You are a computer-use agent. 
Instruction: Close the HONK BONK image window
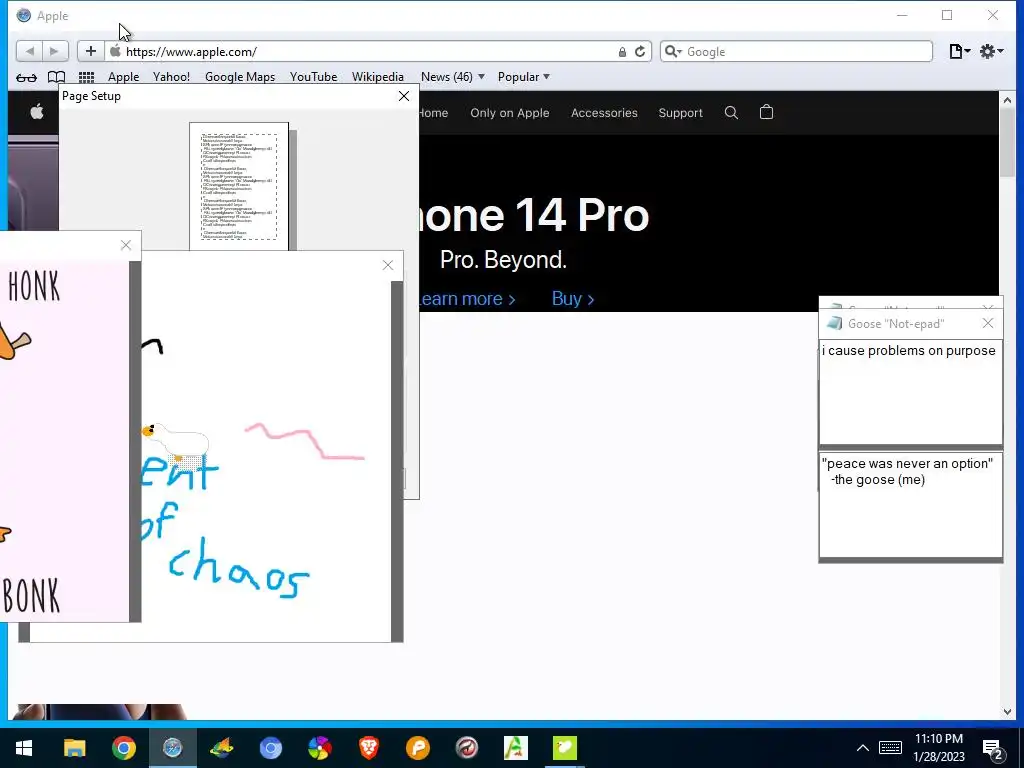pos(126,245)
